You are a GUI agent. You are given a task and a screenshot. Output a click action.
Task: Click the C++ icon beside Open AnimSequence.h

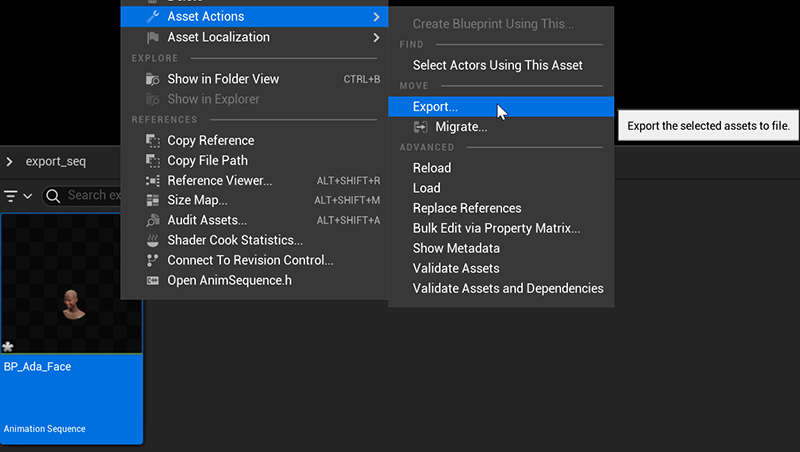[x=153, y=281]
